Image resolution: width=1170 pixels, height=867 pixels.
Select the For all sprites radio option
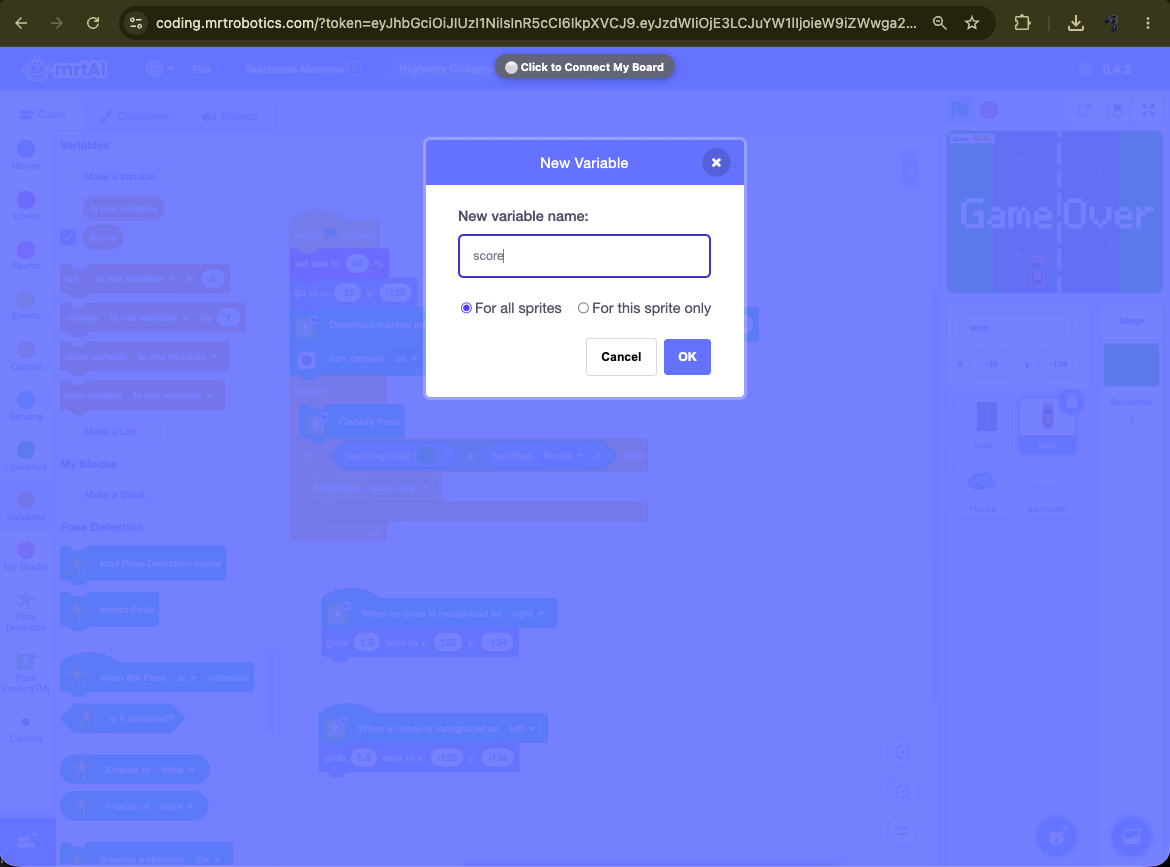(466, 308)
